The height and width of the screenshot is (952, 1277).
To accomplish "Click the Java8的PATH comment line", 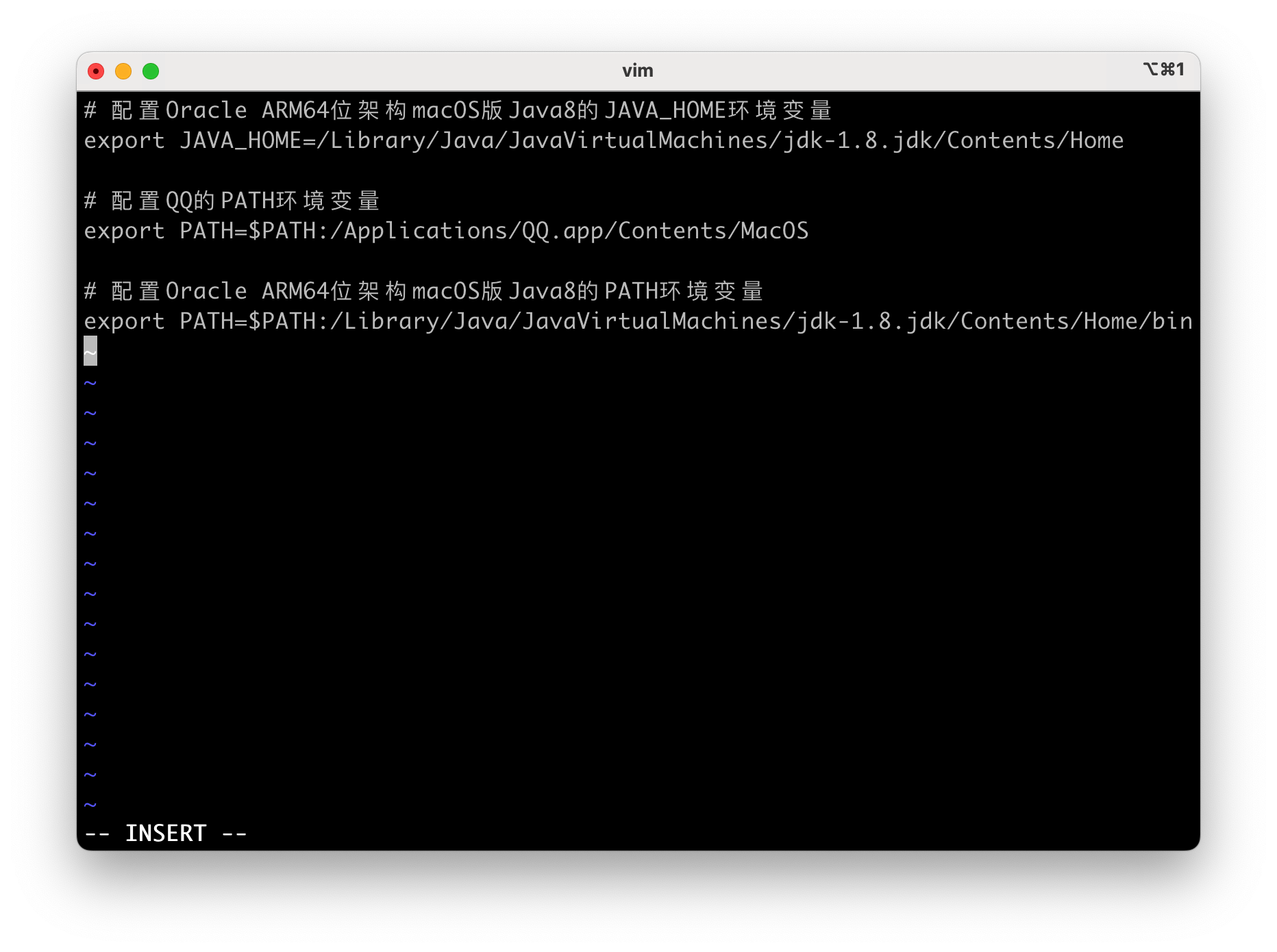I will click(423, 291).
